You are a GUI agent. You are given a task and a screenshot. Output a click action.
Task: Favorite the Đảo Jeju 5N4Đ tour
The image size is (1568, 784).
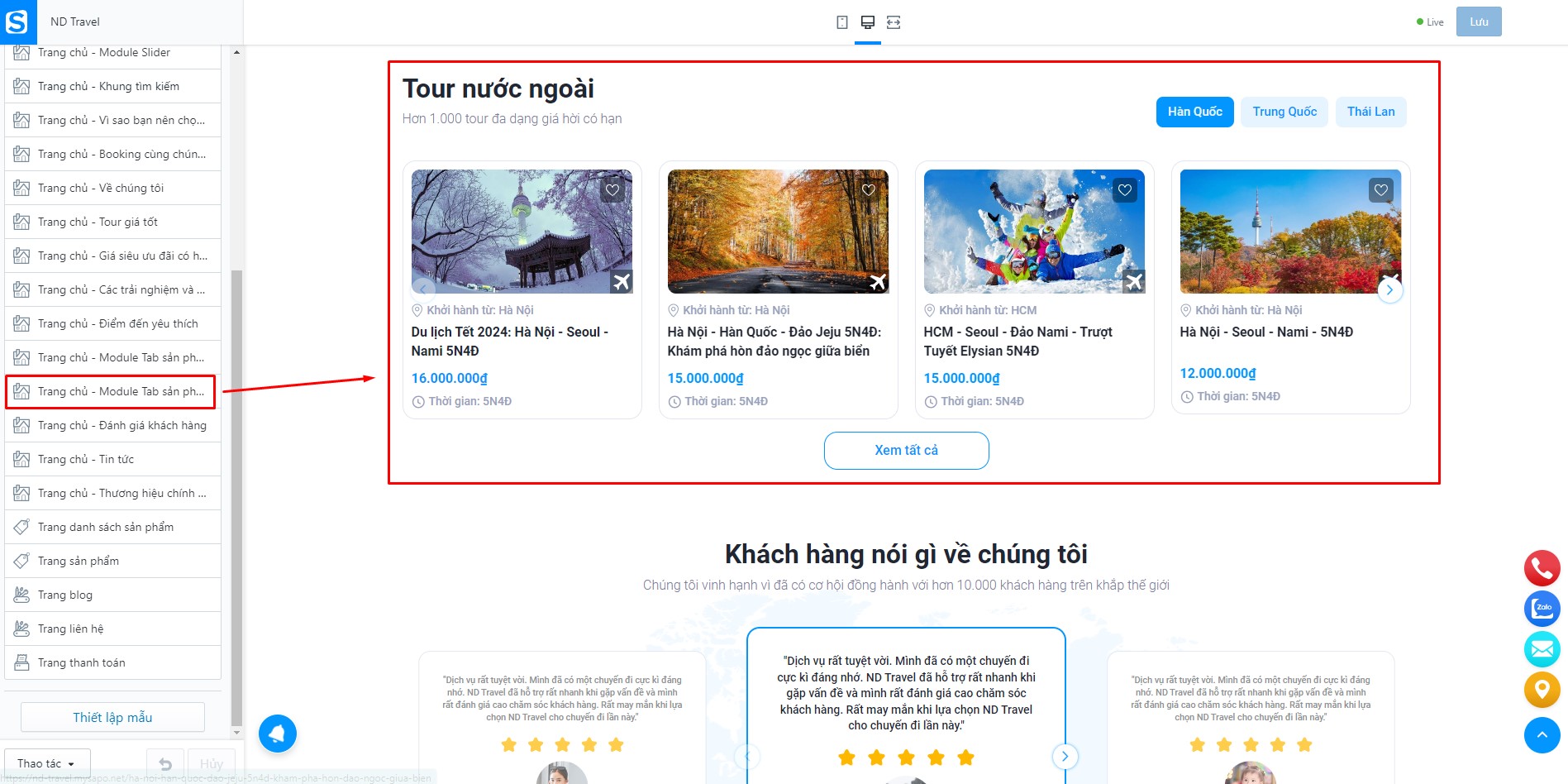(869, 190)
